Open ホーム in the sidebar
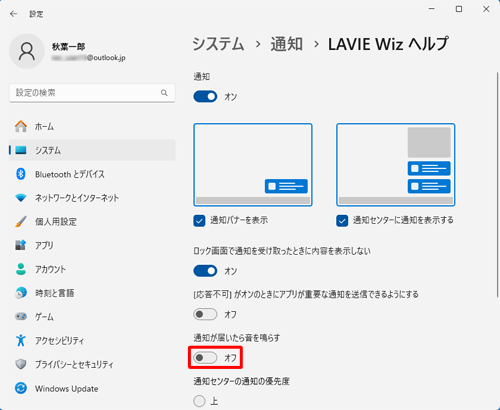 92,126
